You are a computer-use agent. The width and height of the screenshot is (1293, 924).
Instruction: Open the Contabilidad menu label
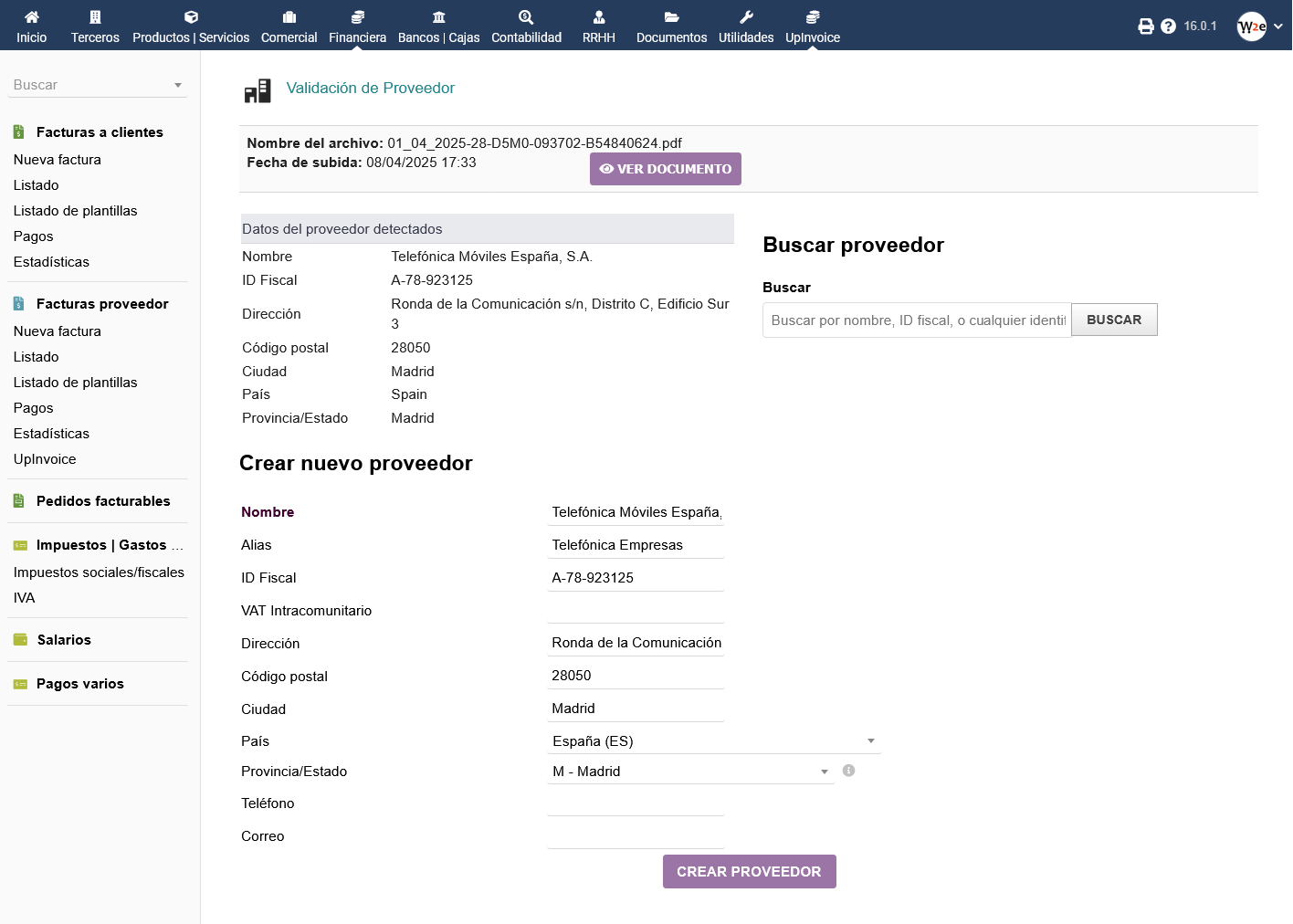527,37
